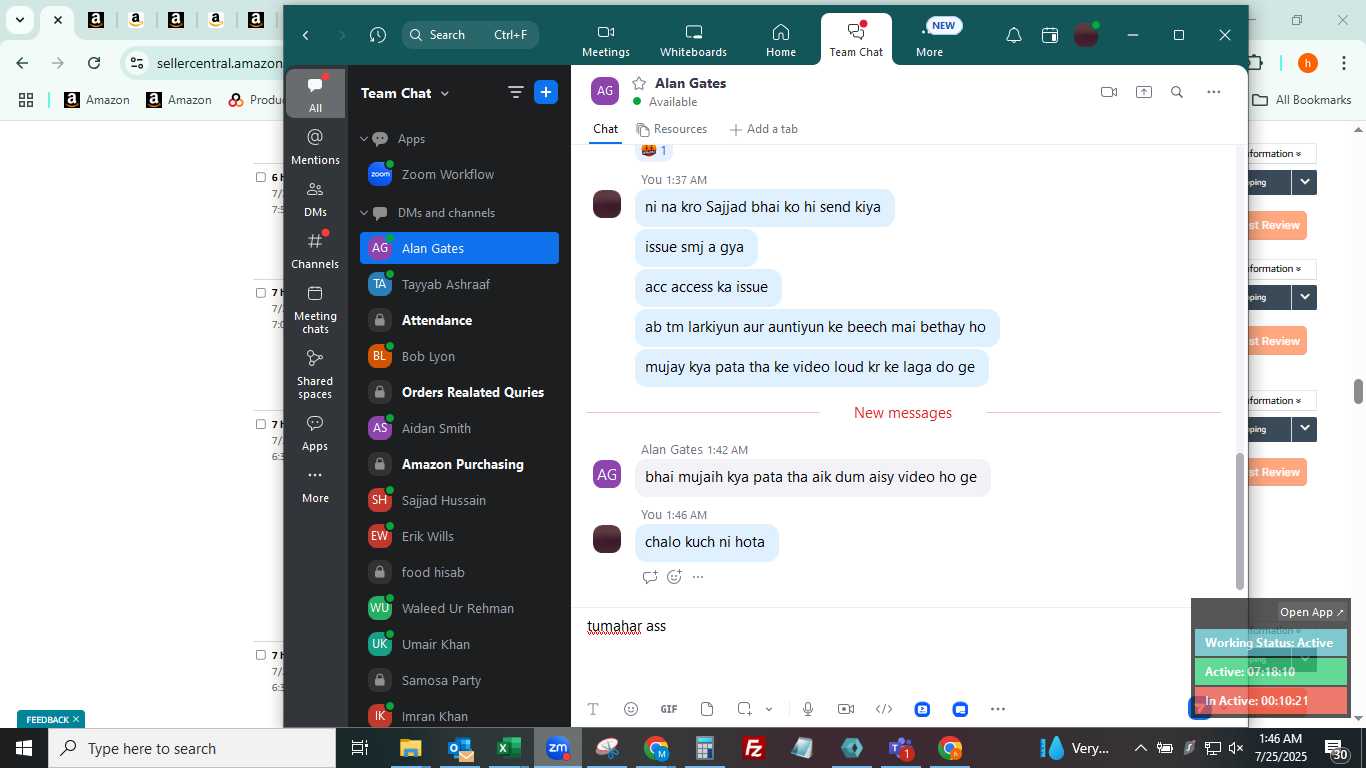Click the chat list filter icon
Viewport: 1366px width, 768px height.
pyautogui.click(x=516, y=93)
